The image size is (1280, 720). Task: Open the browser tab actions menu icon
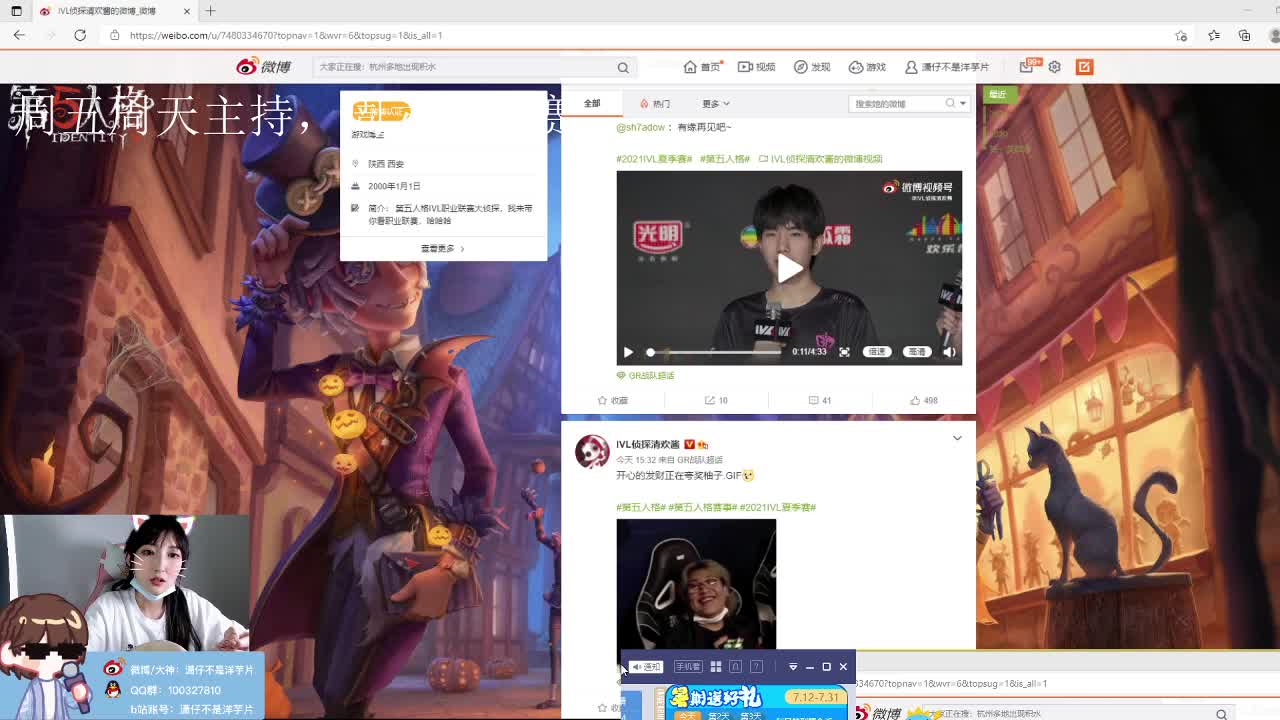[x=16, y=11]
